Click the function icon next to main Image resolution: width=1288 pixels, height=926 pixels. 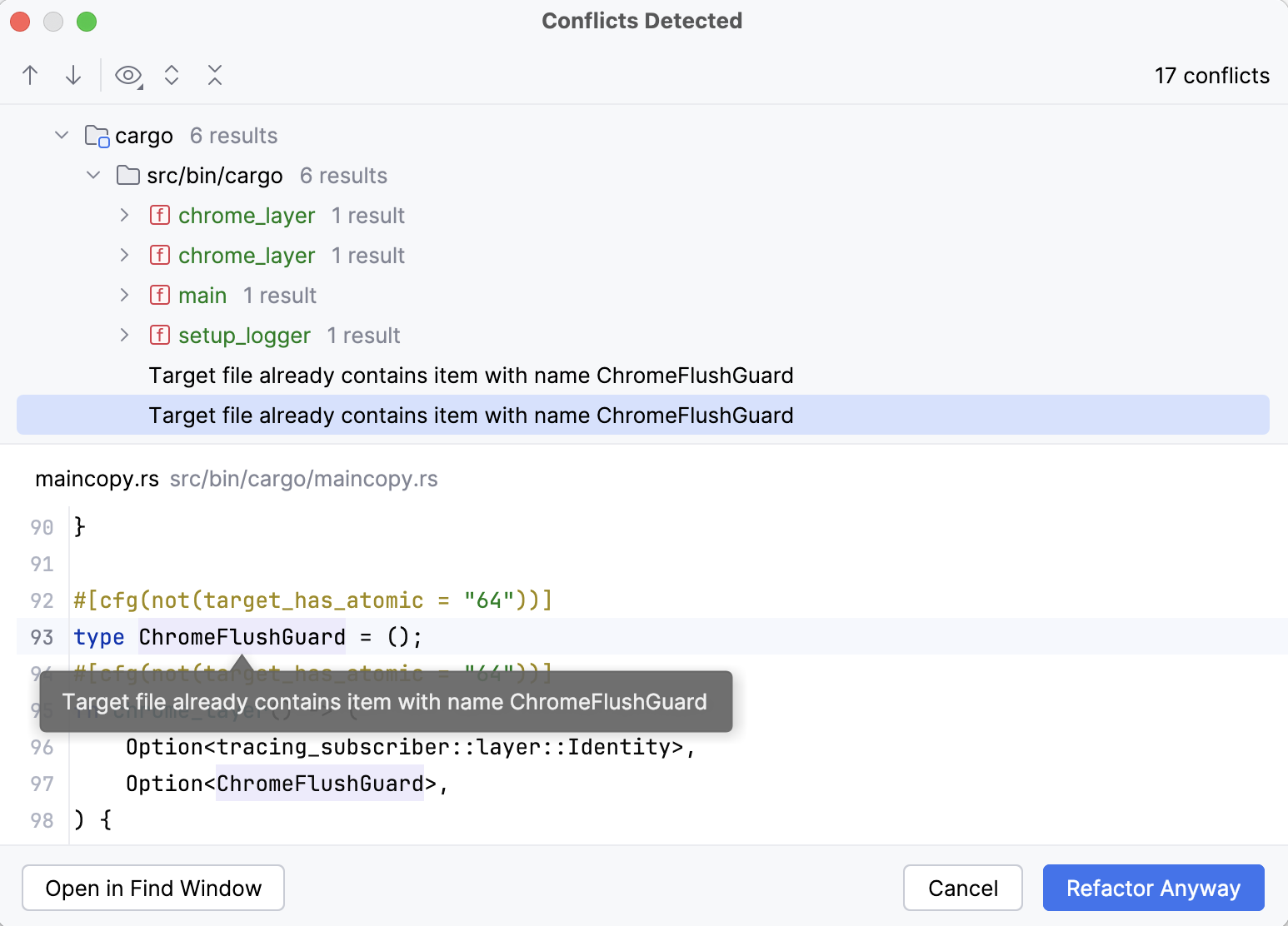pos(159,295)
